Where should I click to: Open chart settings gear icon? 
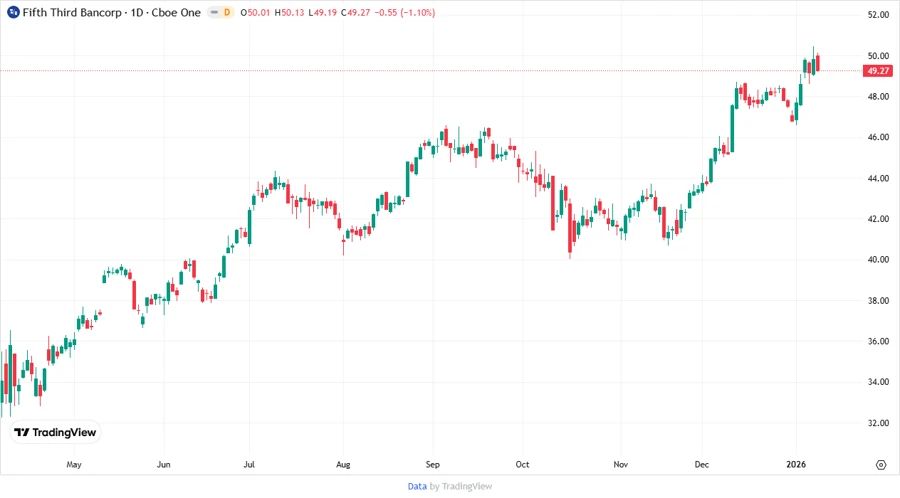pyautogui.click(x=881, y=465)
